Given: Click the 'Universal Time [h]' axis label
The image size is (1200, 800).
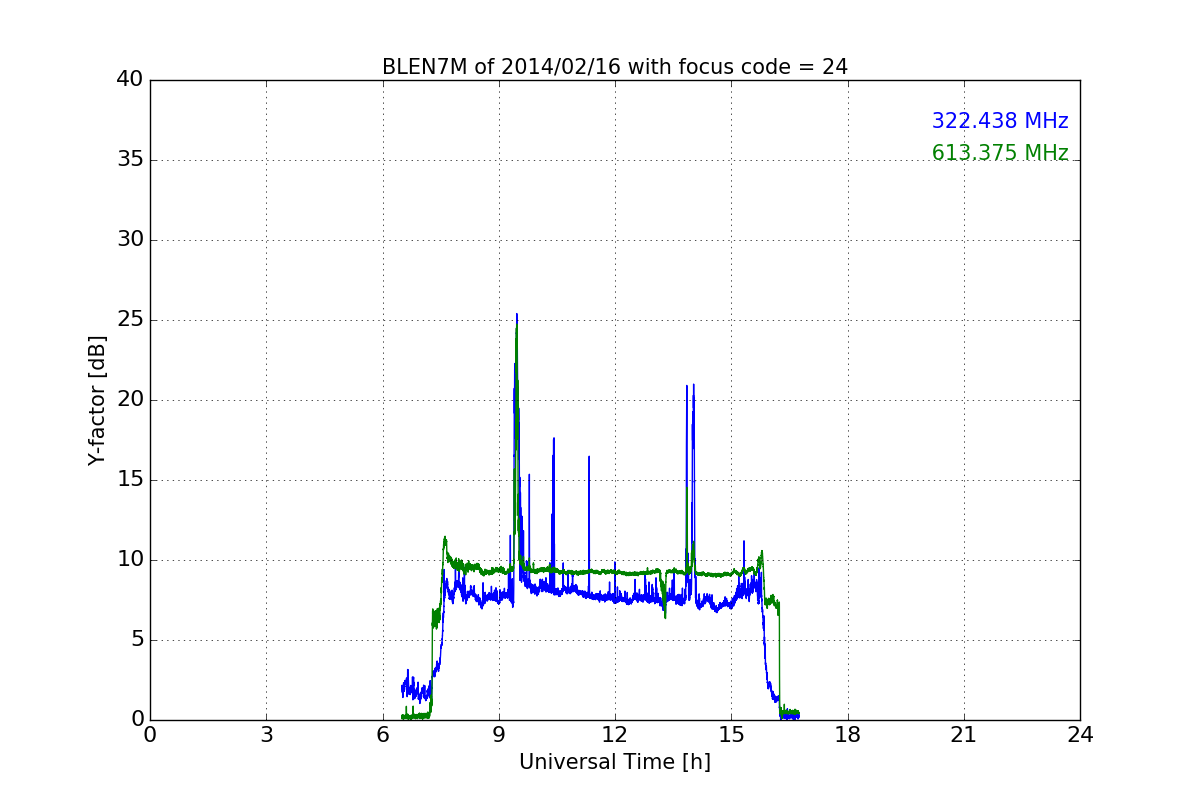Looking at the screenshot, I should point(615,762).
